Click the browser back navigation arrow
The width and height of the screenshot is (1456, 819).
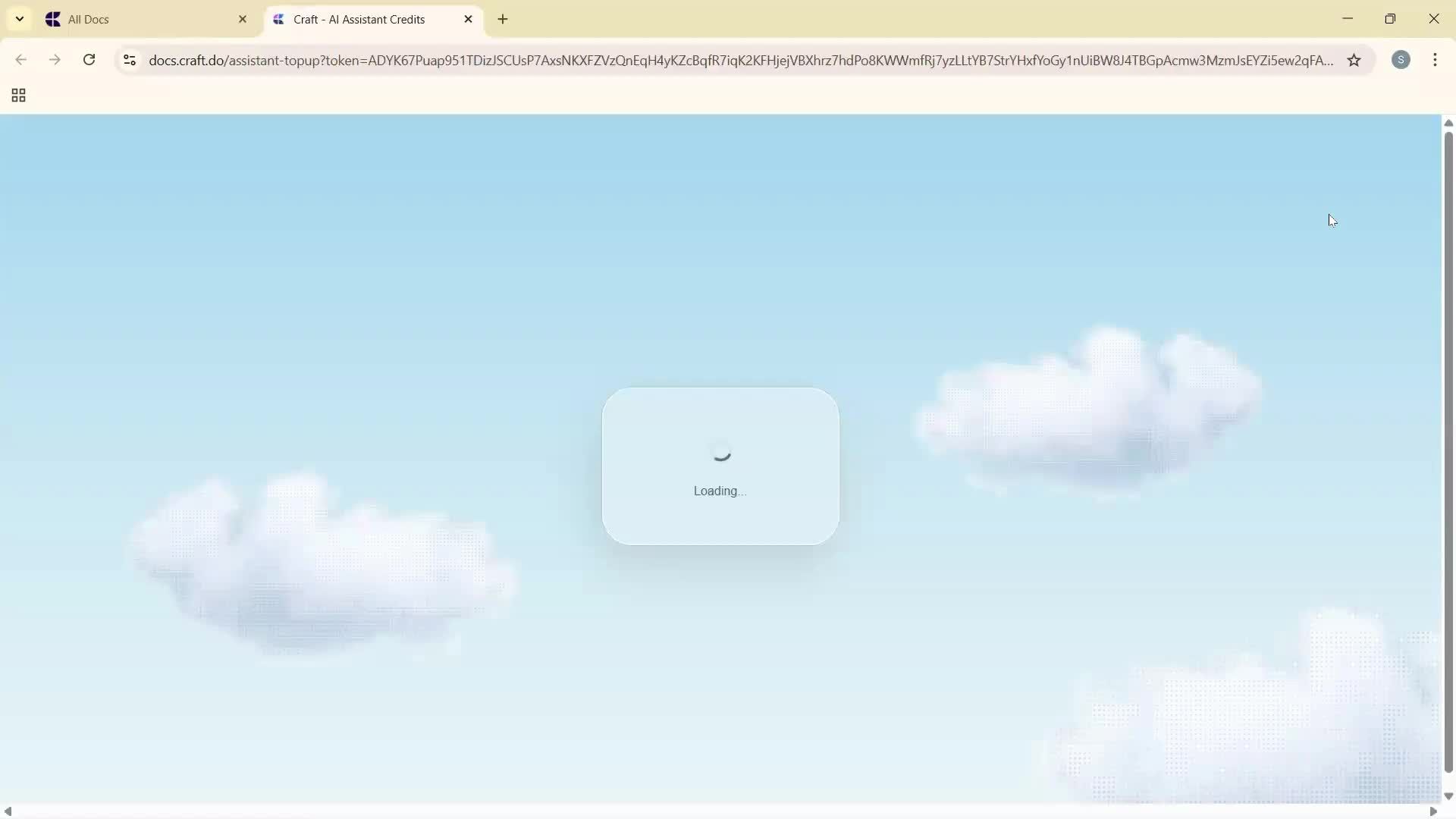tap(20, 60)
